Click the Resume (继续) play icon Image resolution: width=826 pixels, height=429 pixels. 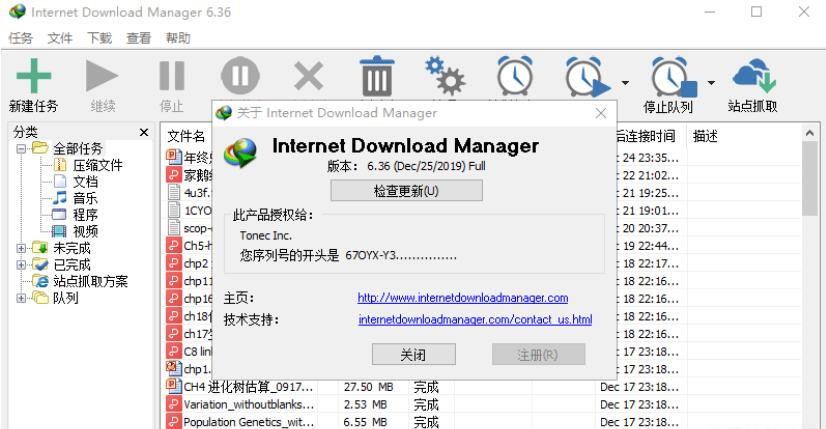102,75
